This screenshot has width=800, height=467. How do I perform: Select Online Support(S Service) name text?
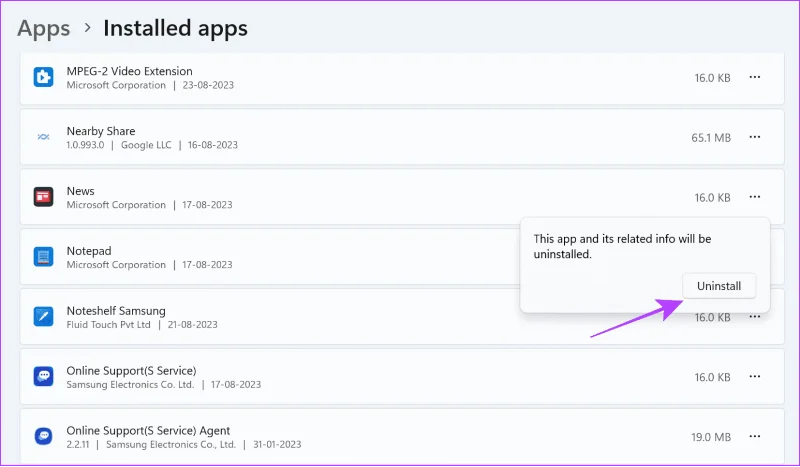pyautogui.click(x=131, y=371)
